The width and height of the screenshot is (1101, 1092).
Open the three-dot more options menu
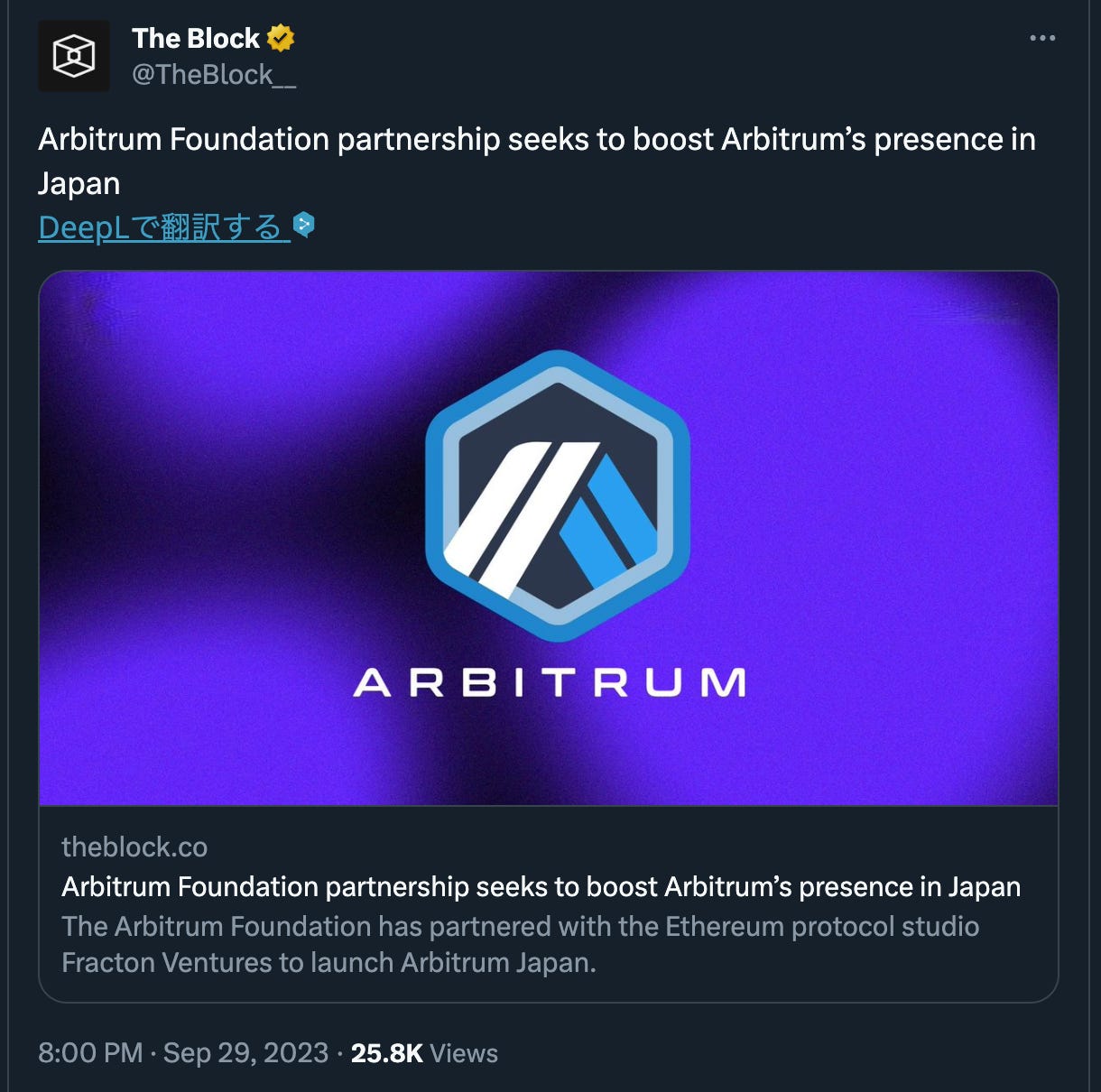[x=1042, y=38]
